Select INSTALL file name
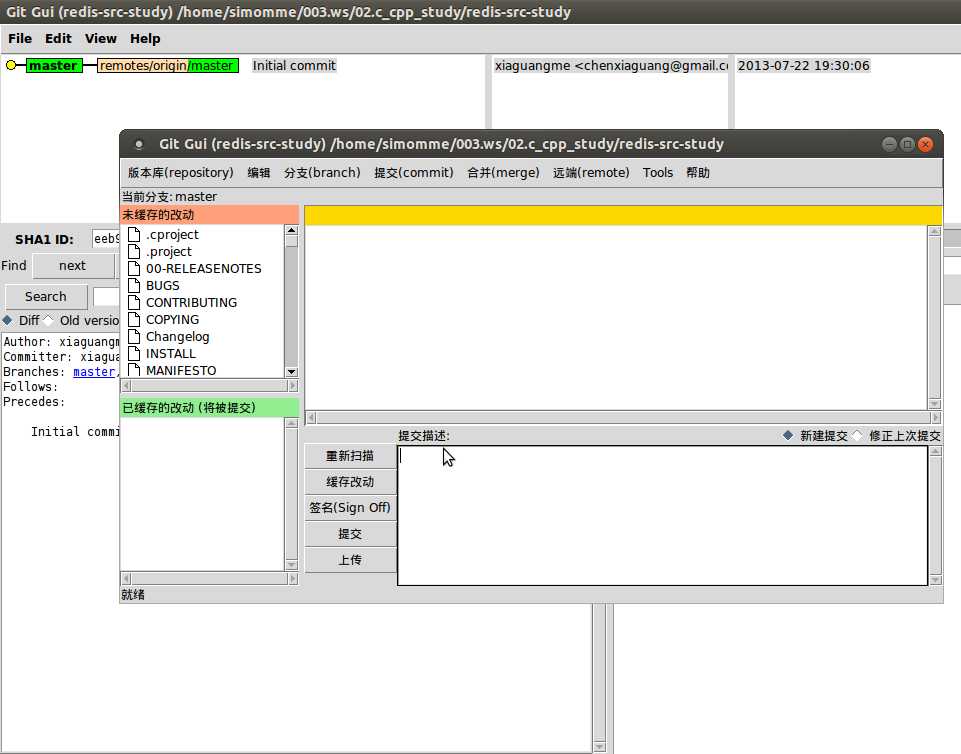Screen dimensions: 961x754 170,354
